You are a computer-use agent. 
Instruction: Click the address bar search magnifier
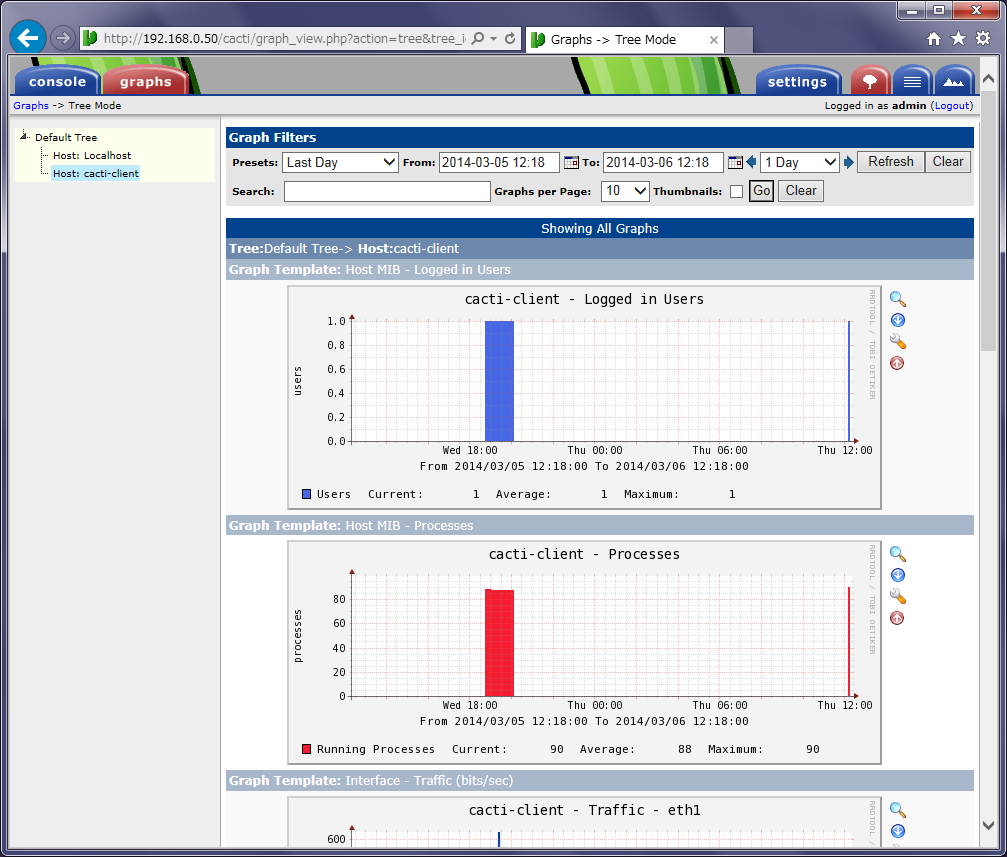(x=478, y=39)
